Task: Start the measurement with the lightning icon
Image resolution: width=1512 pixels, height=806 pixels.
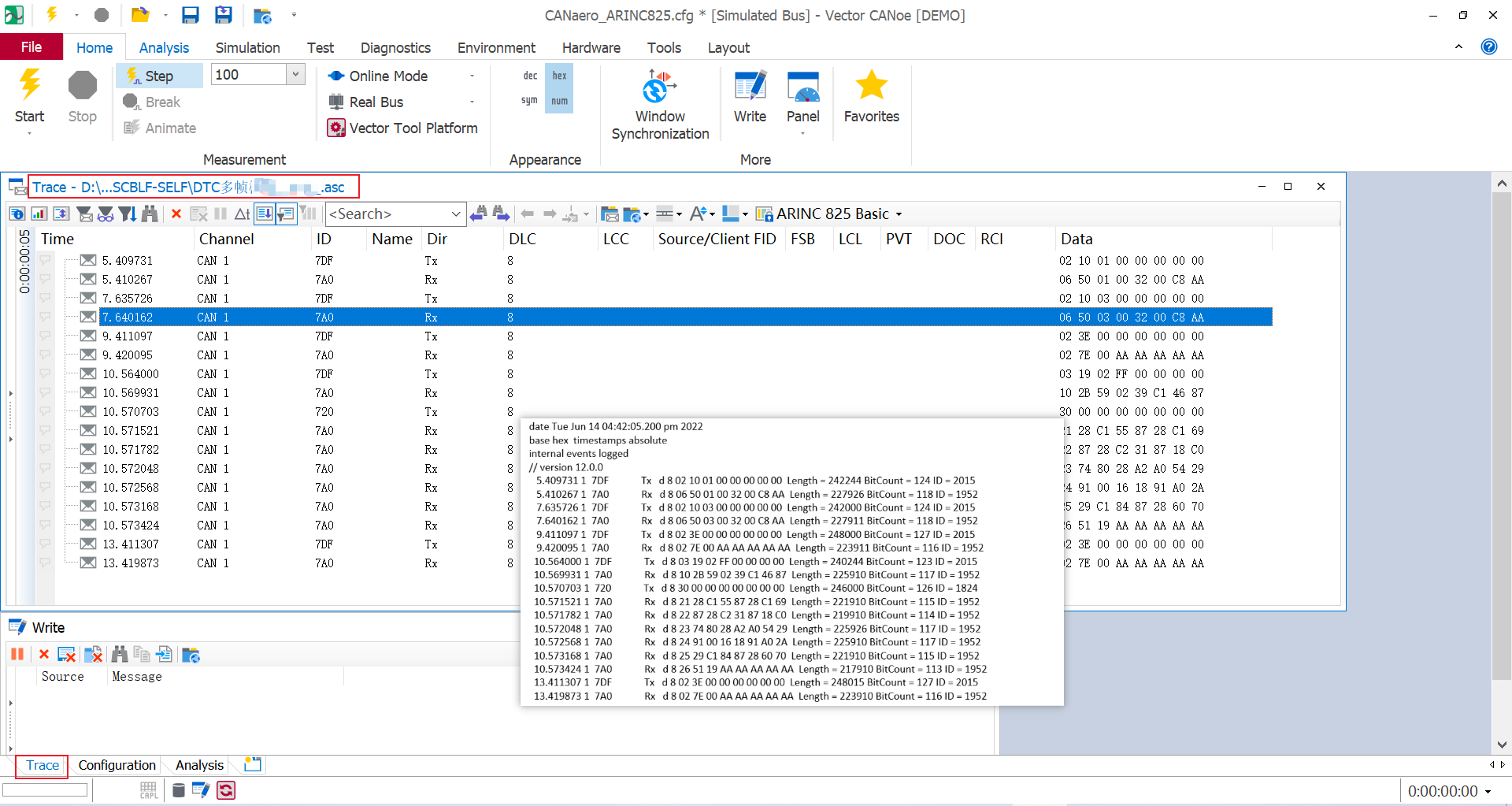Action: pyautogui.click(x=30, y=97)
